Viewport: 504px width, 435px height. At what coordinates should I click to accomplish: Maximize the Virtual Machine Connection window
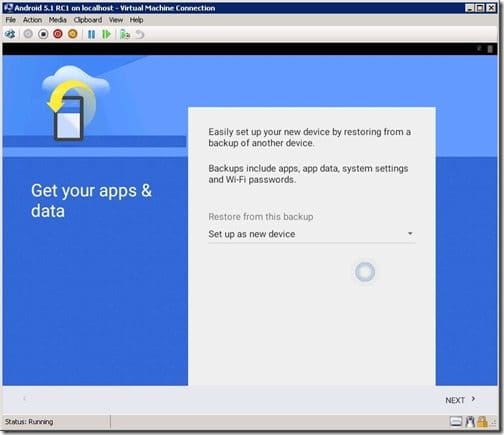(x=480, y=8)
